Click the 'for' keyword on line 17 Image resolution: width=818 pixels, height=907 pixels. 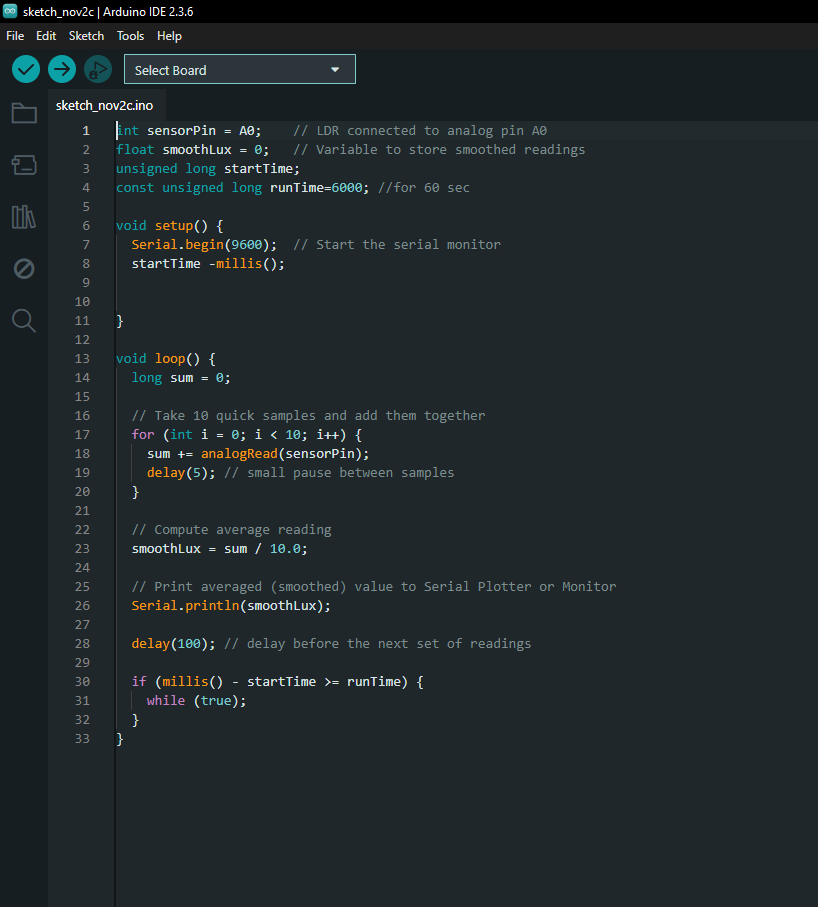(143, 434)
